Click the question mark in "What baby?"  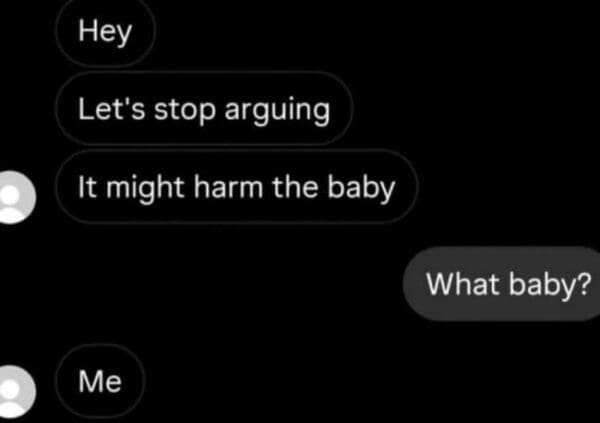(584, 283)
